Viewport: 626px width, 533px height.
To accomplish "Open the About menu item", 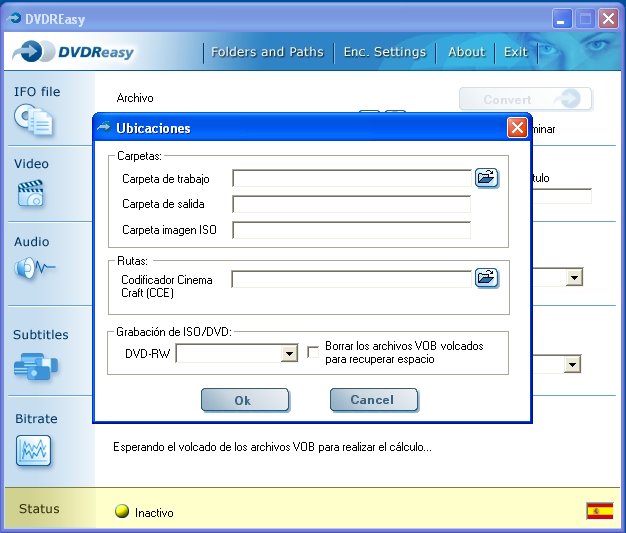I will coord(467,52).
